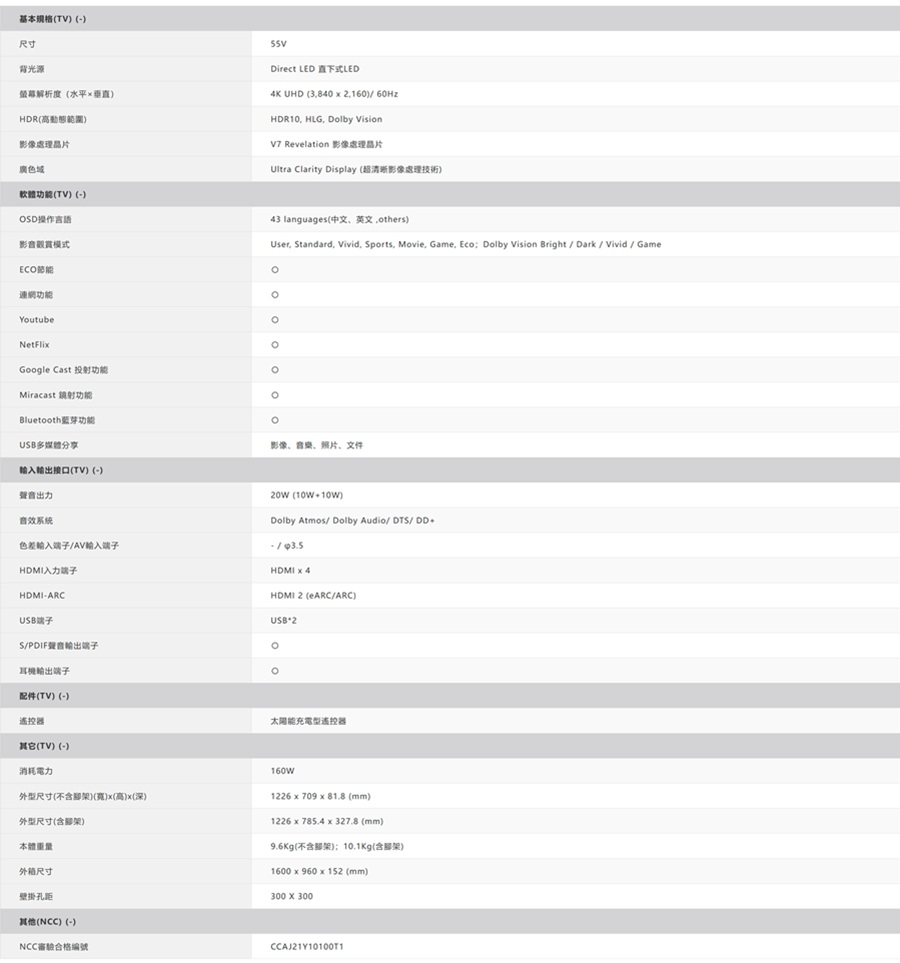Click the circle mark in S/PDIF row
Viewport: 900px width, 963px height.
coord(275,645)
